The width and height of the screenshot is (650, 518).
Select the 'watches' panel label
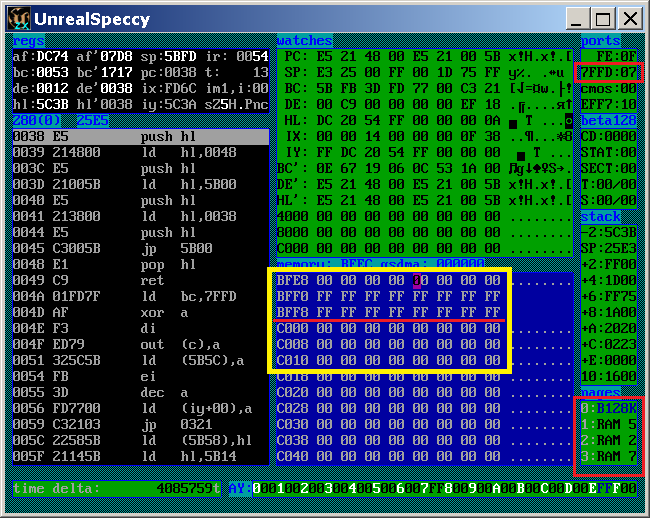305,41
